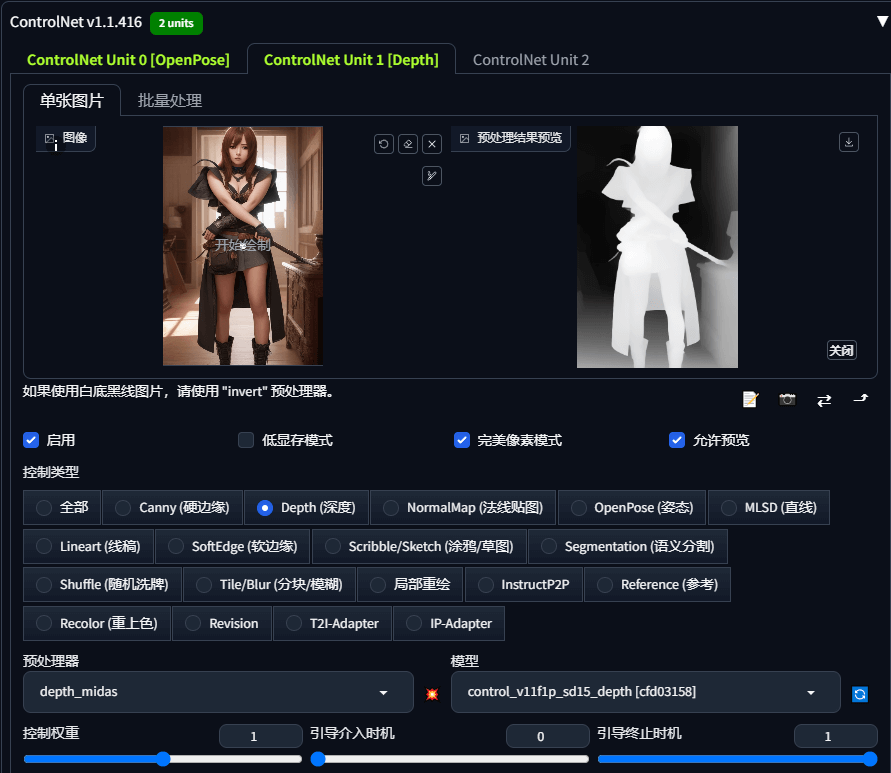Switch to the 批量处理 batch tab
891x773 pixels.
tap(170, 101)
